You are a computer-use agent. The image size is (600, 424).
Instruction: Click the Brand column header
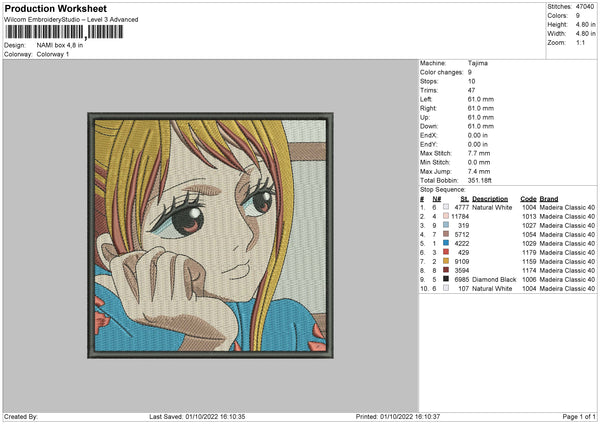point(549,198)
